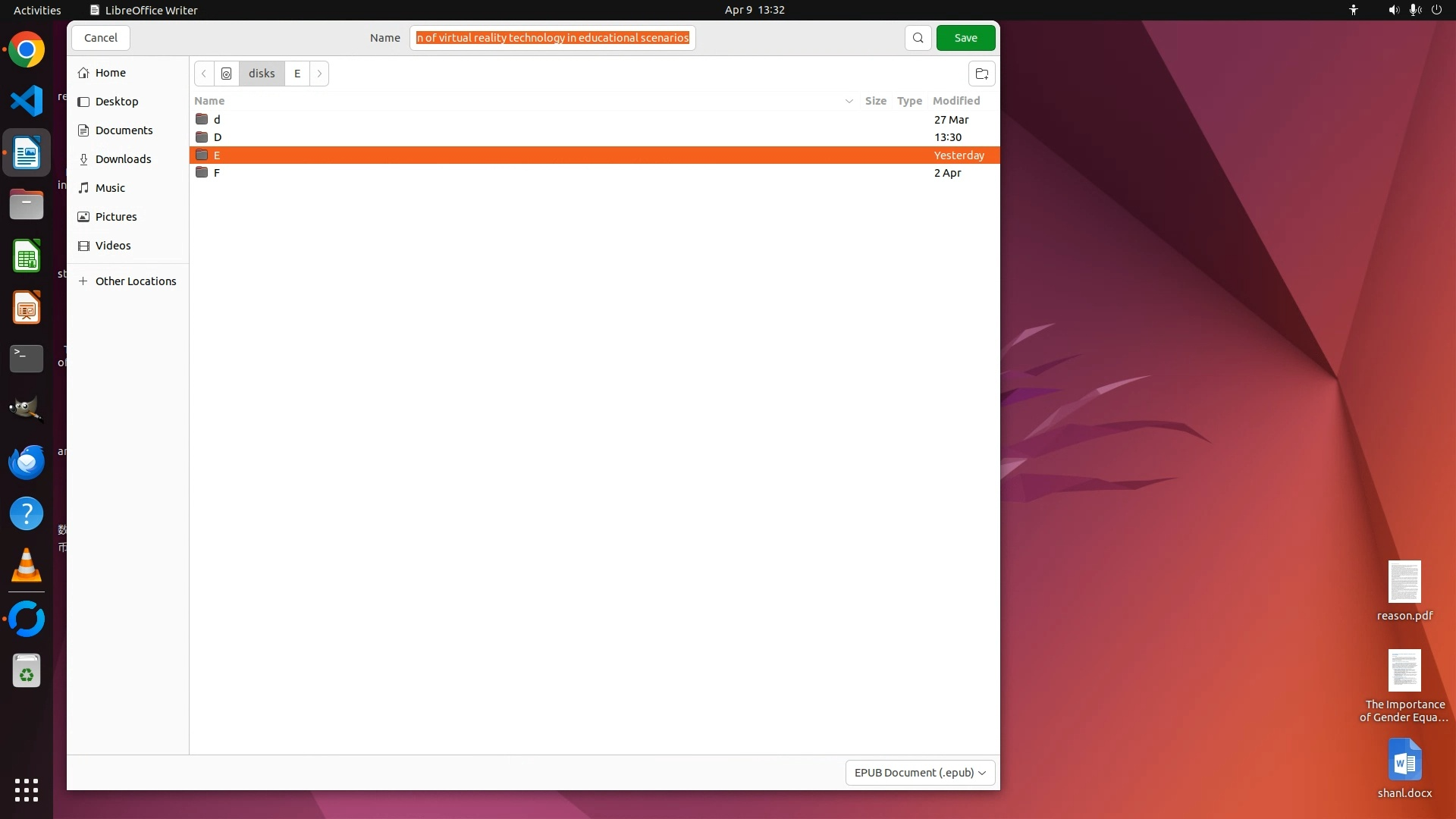1456x819 pixels.
Task: Open Downloads in the sidebar
Action: coord(123,159)
